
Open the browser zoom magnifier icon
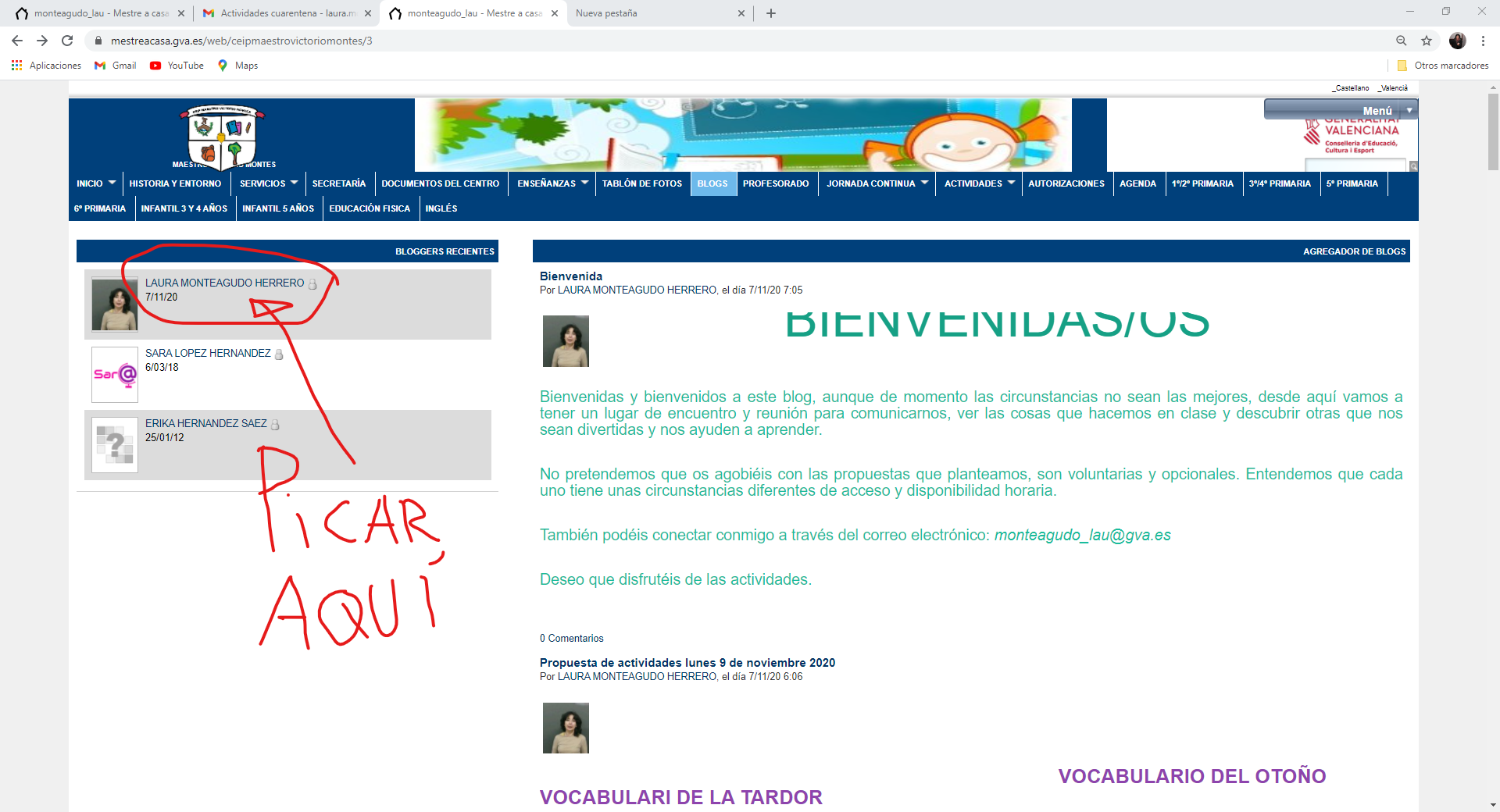1402,41
